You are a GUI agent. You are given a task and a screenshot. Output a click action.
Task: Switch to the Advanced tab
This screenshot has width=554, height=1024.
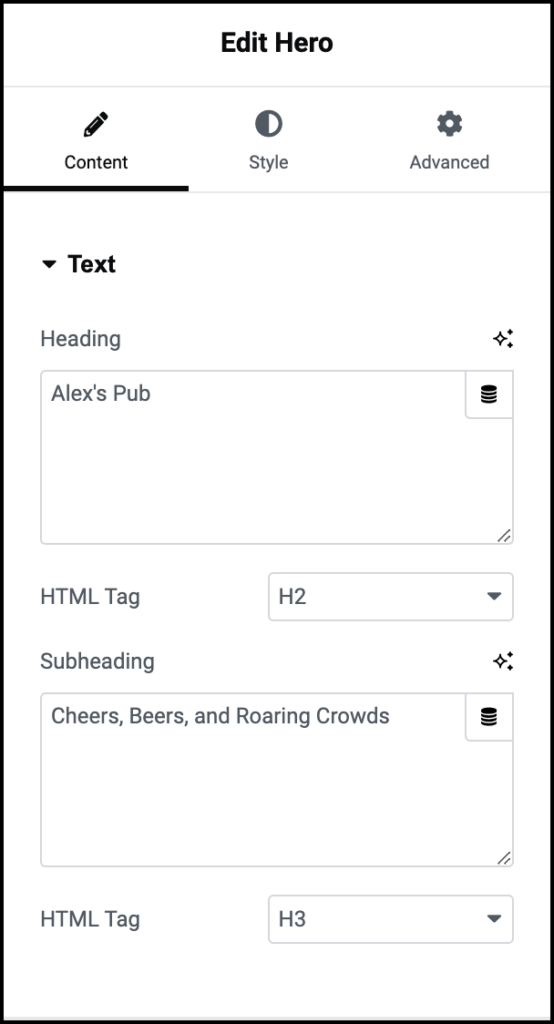[449, 140]
